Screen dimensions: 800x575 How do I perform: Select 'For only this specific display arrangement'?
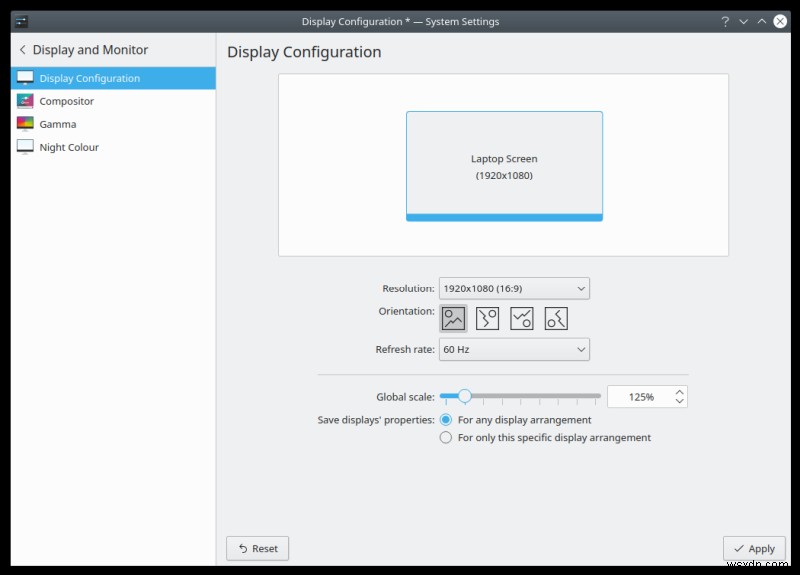click(x=446, y=437)
